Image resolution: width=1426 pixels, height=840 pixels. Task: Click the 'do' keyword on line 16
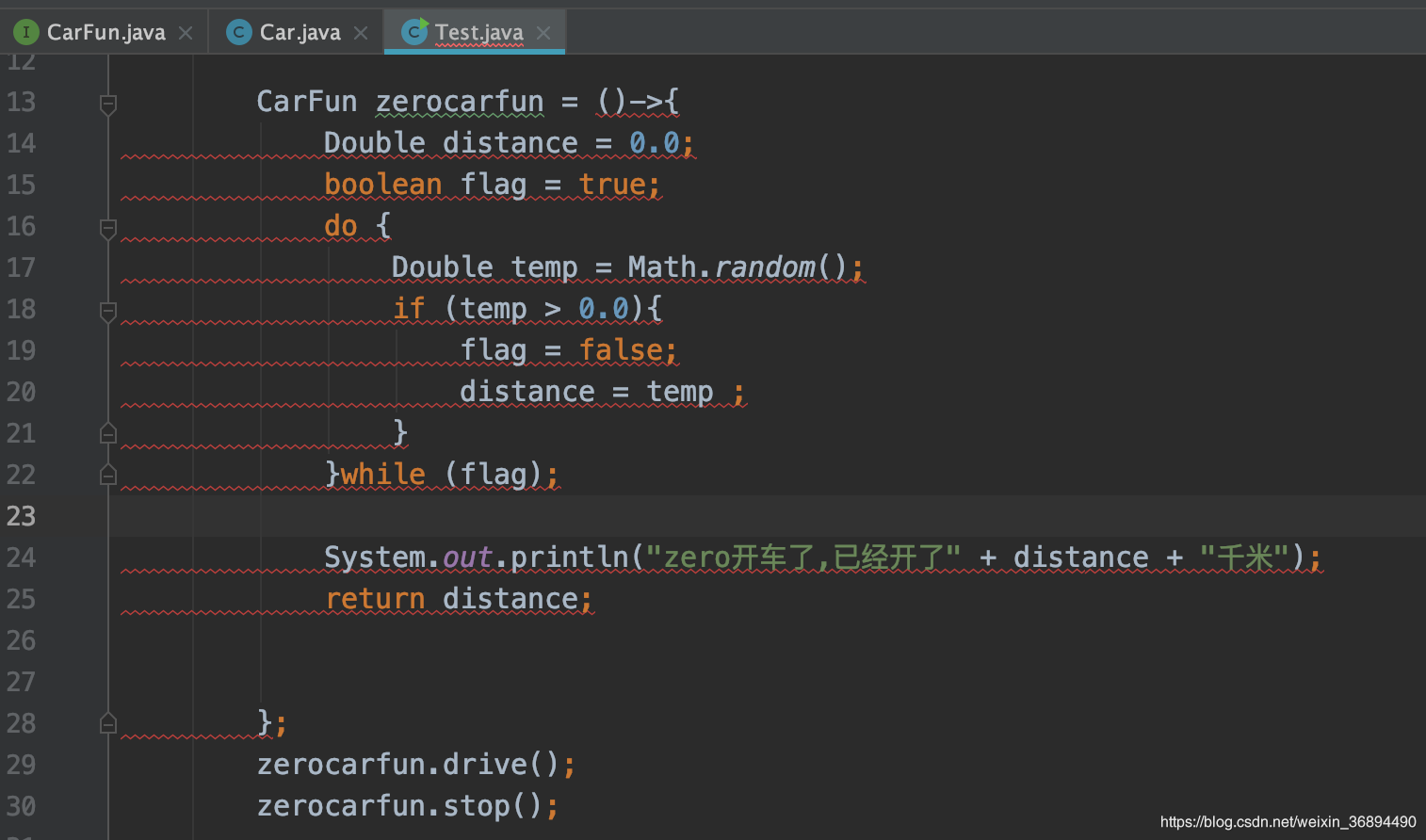[341, 226]
